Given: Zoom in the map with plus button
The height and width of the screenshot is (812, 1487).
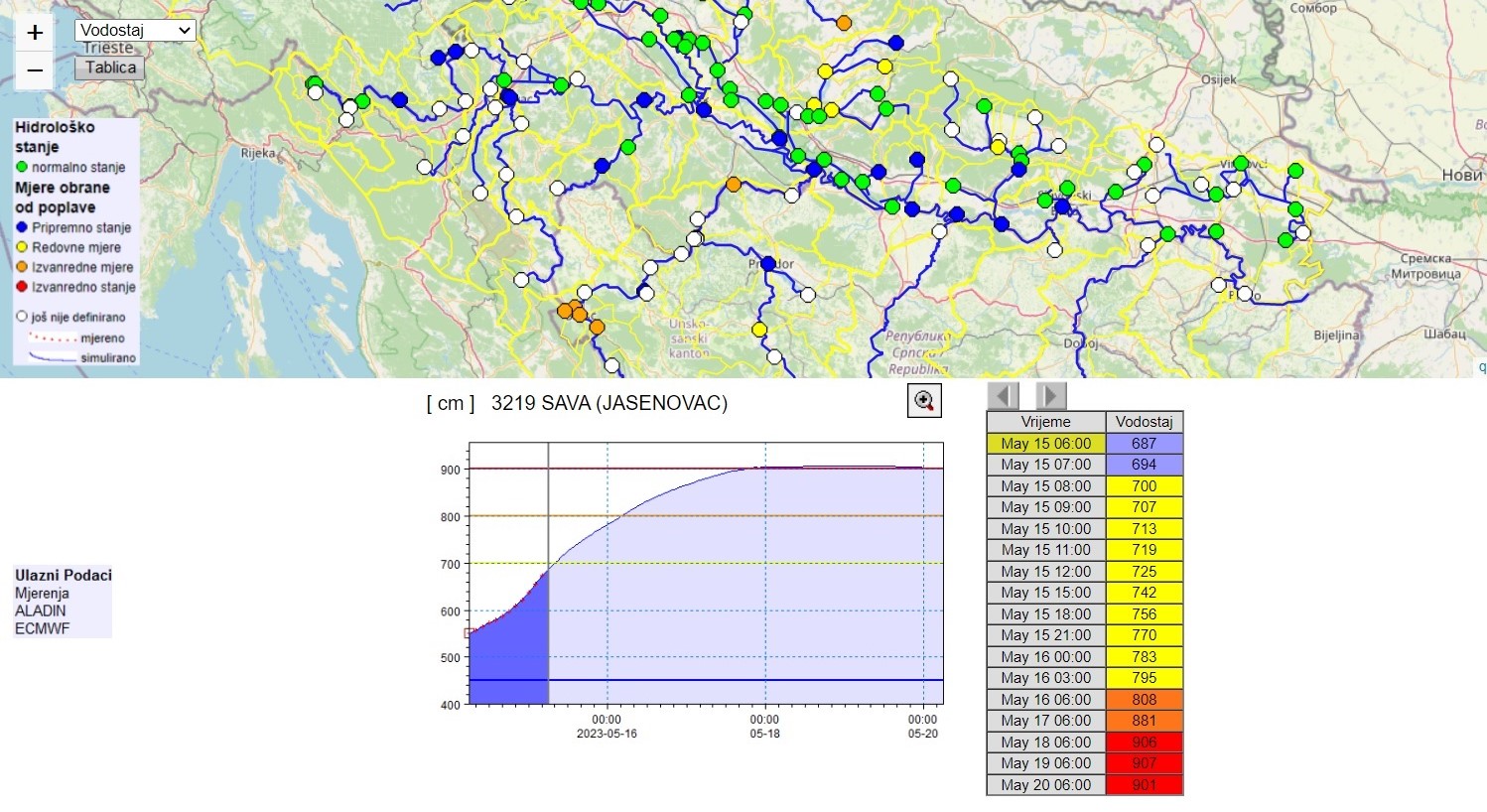Looking at the screenshot, I should (x=35, y=33).
